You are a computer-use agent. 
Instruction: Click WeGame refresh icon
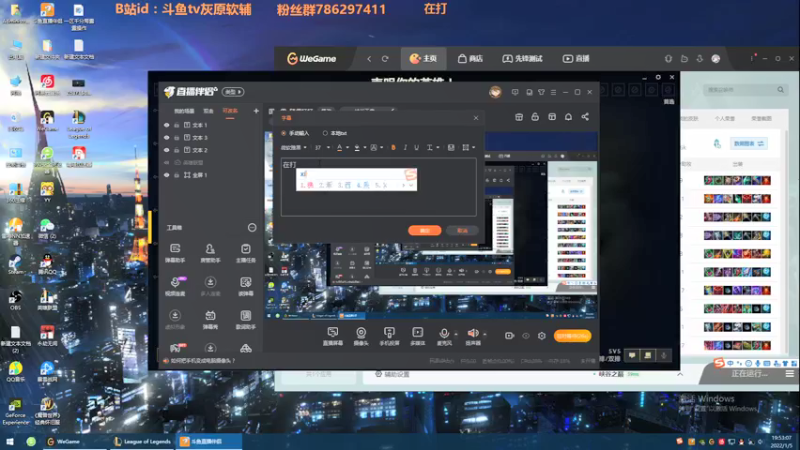coord(385,59)
